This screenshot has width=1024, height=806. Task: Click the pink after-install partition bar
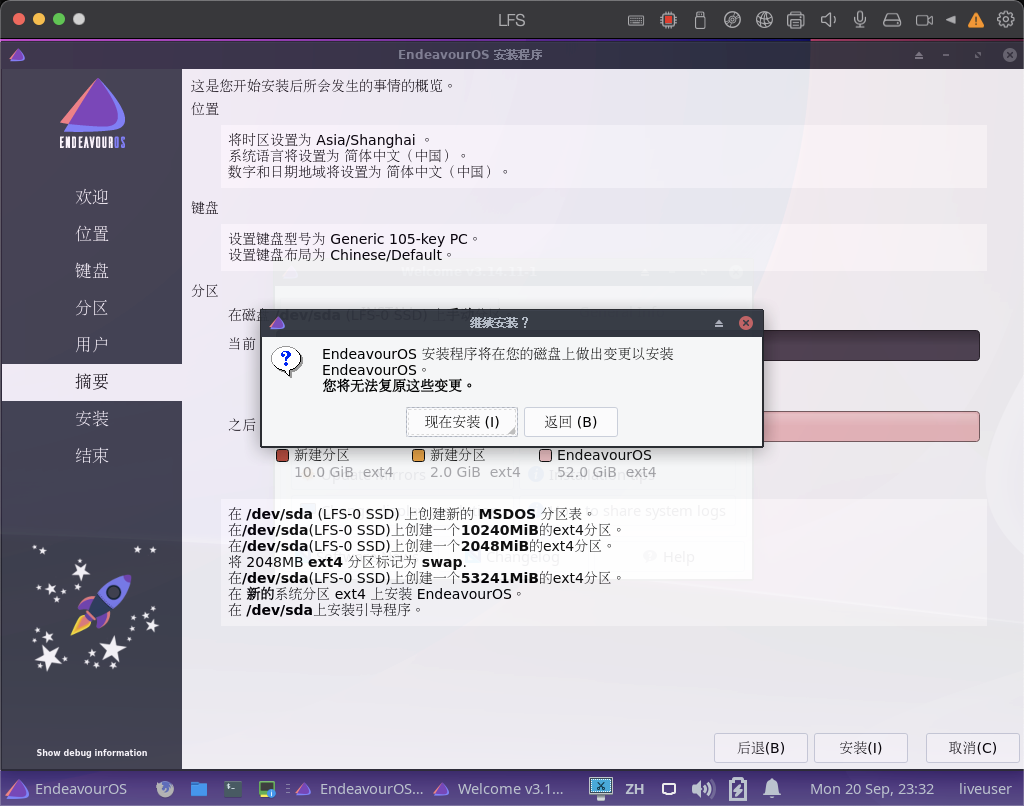[x=871, y=427]
